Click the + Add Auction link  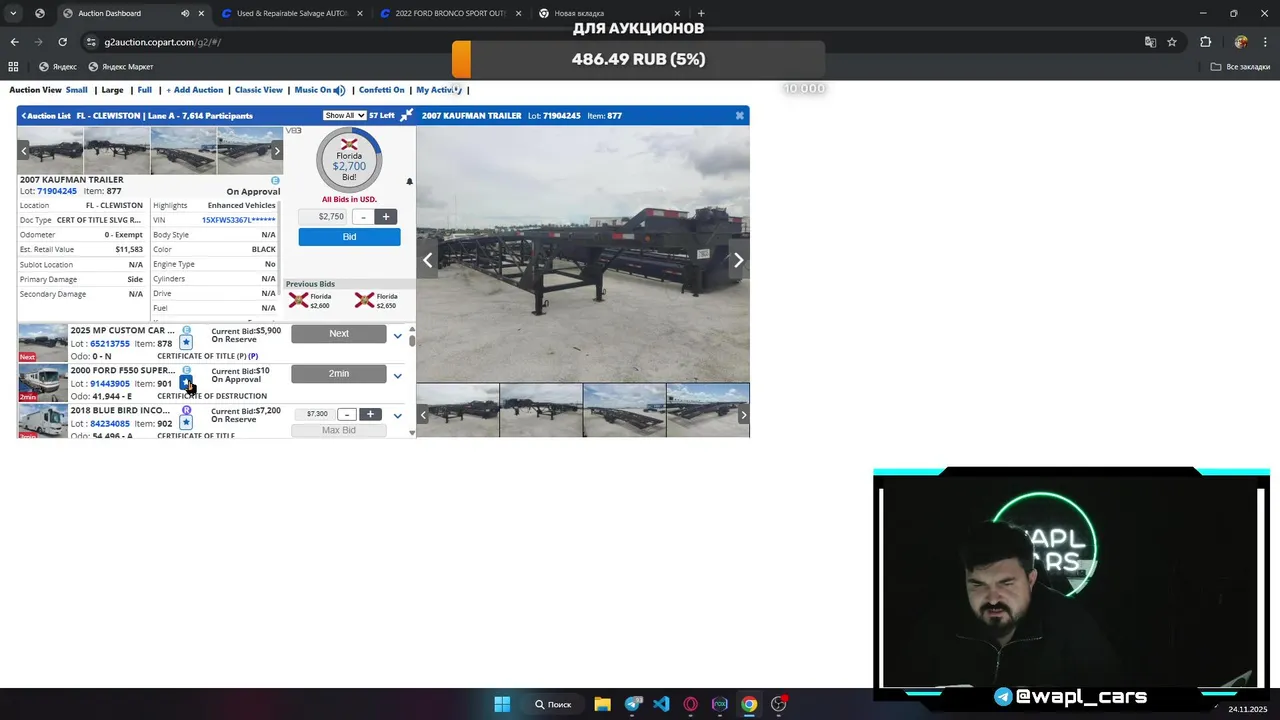coord(195,90)
